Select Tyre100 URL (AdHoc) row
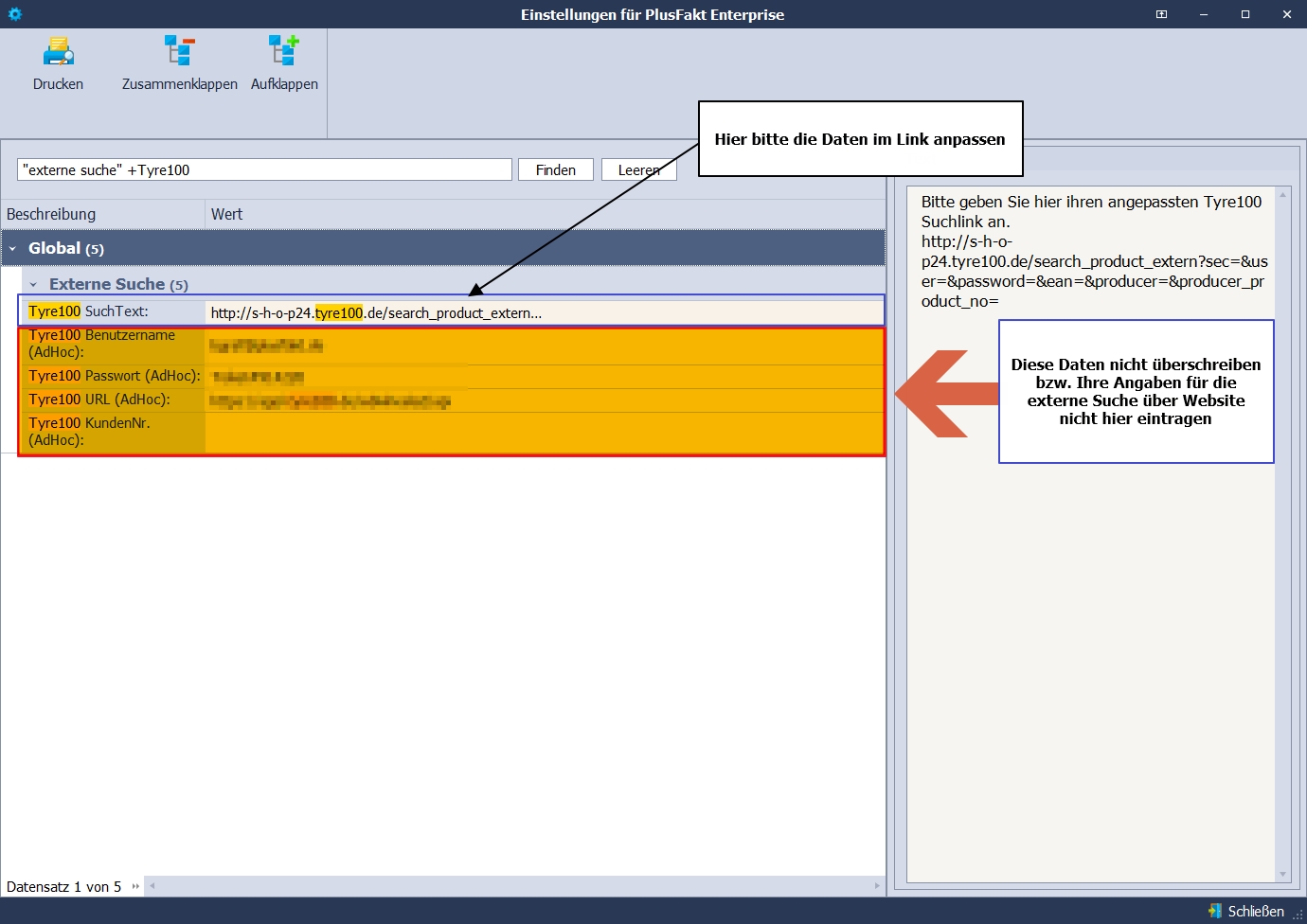 tap(112, 400)
